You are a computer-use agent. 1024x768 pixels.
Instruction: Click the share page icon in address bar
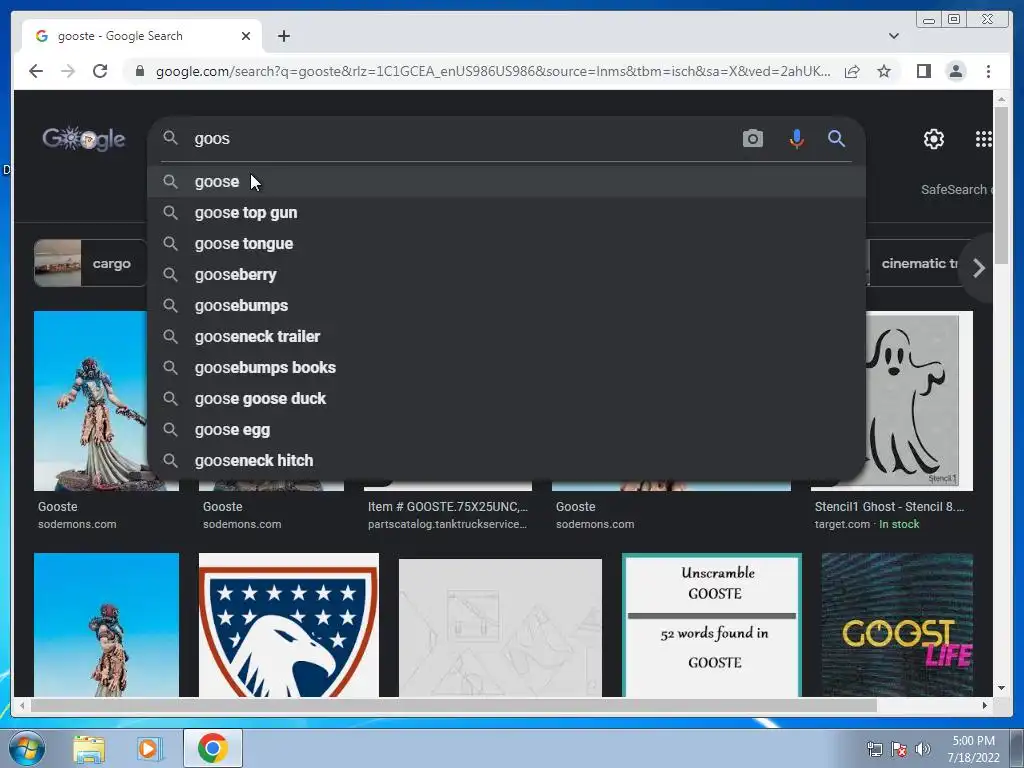click(852, 71)
